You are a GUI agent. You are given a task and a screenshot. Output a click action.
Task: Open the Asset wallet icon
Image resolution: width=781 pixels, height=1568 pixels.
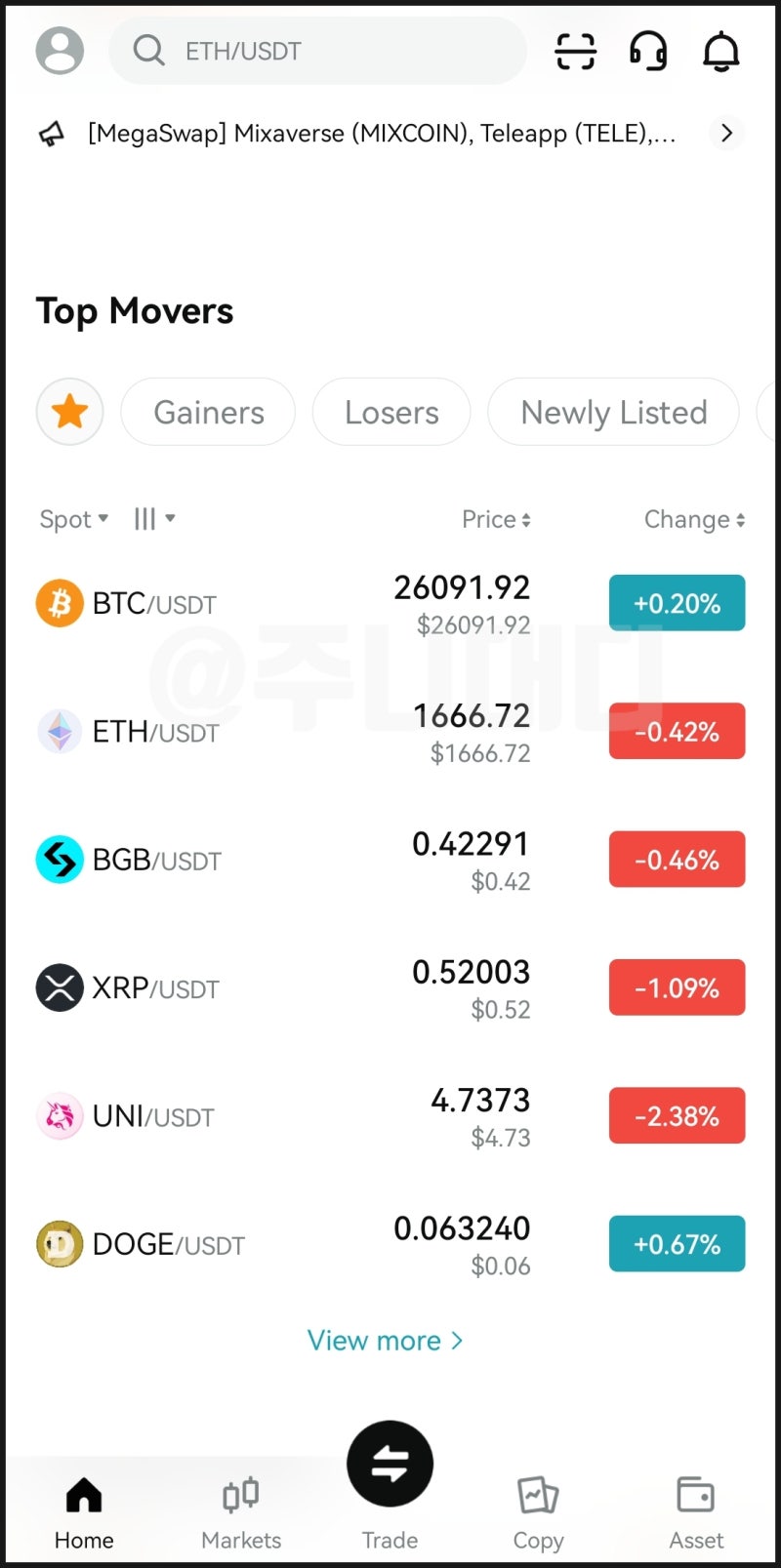pyautogui.click(x=695, y=1495)
